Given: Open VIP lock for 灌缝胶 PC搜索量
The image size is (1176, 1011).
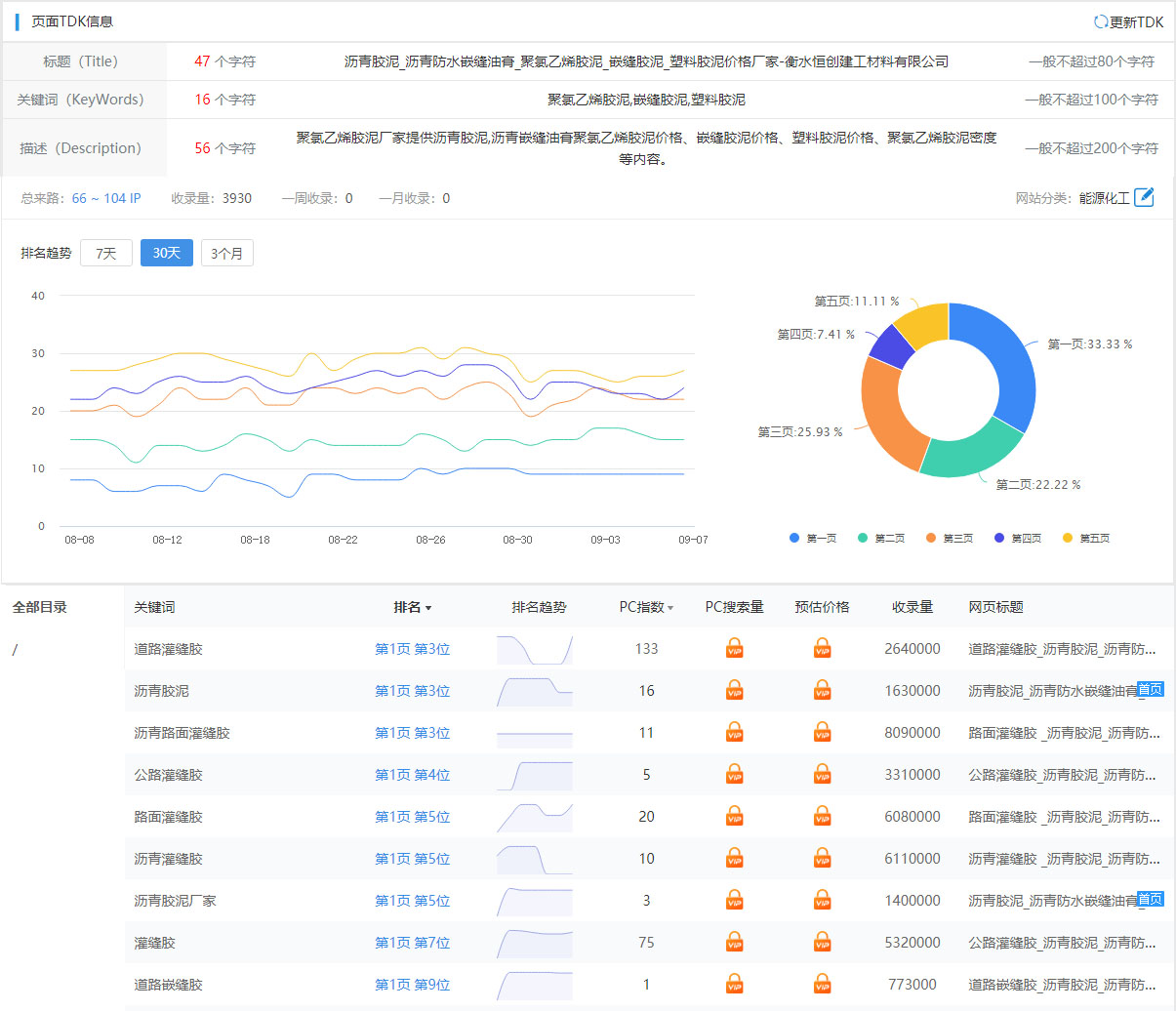Looking at the screenshot, I should 734,942.
